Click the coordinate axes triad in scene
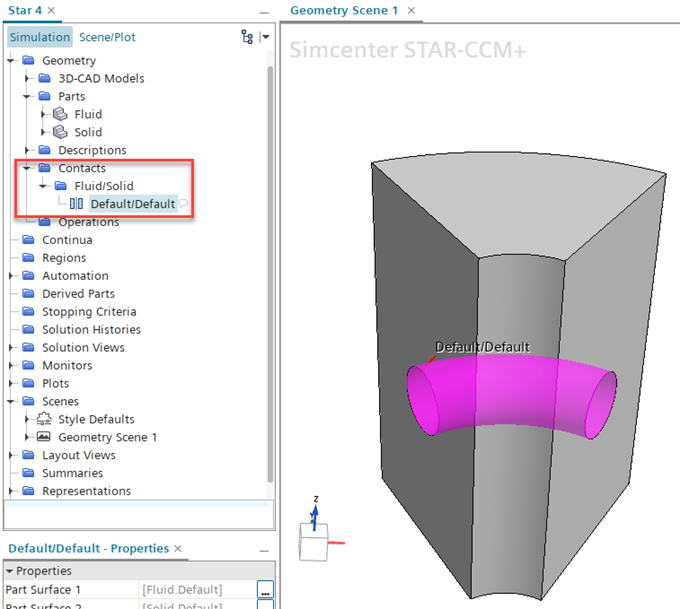 tap(315, 532)
